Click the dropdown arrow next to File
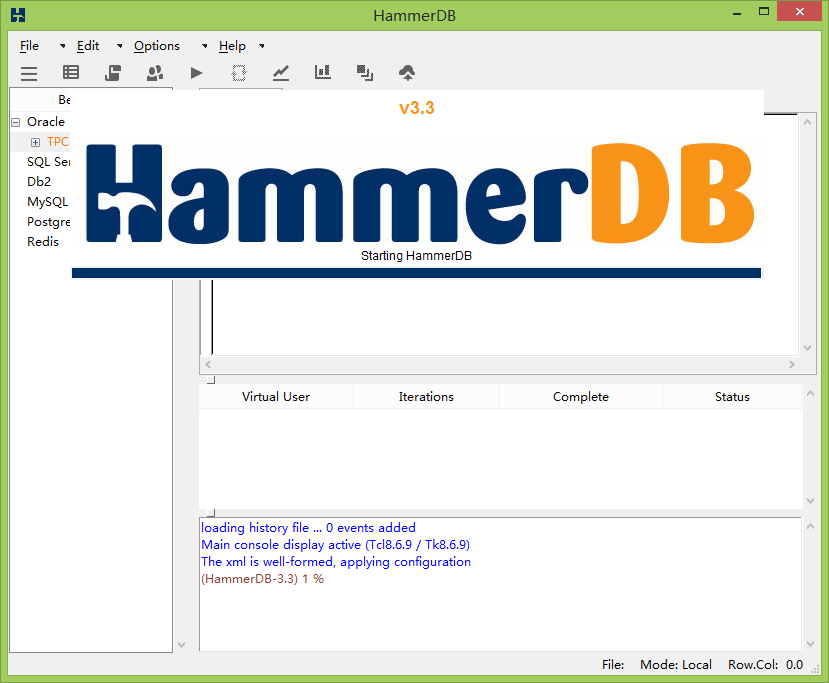This screenshot has width=829, height=683. pos(63,47)
